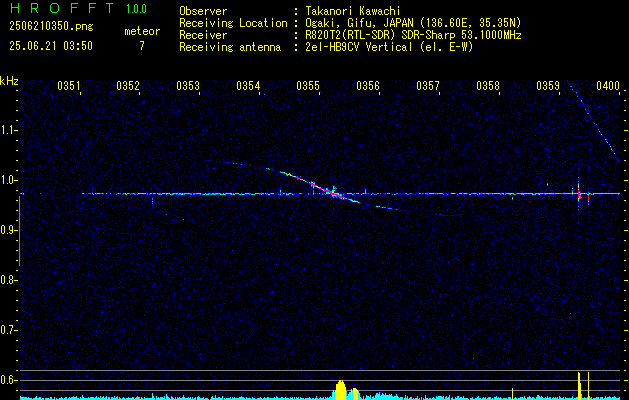
Task: Click the grey vertical band marker on the left axis
Action: click(x=20, y=231)
